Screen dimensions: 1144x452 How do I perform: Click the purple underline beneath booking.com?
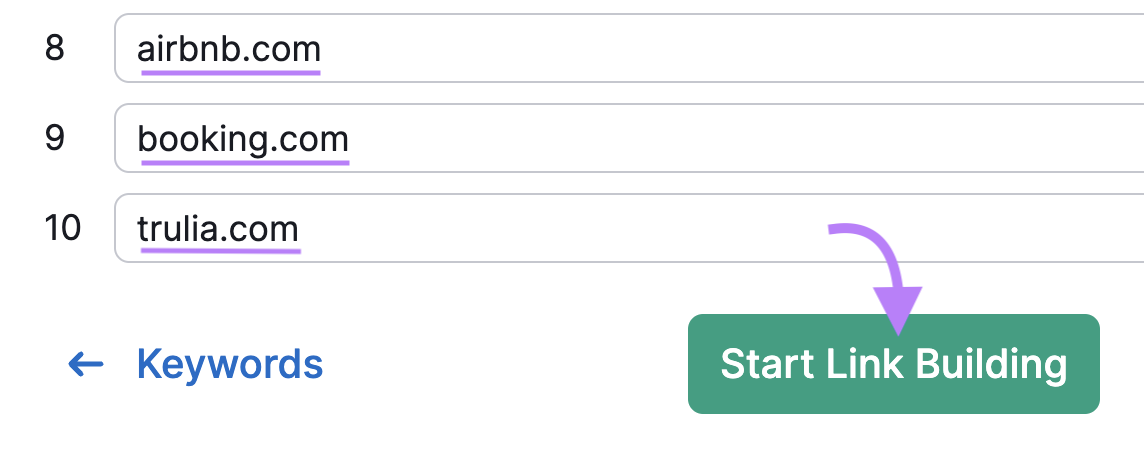[243, 161]
